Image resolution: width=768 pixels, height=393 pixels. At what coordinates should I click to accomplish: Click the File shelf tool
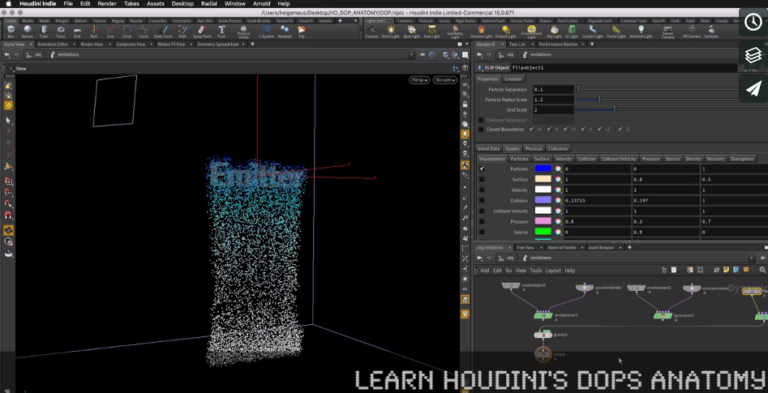(x=302, y=31)
